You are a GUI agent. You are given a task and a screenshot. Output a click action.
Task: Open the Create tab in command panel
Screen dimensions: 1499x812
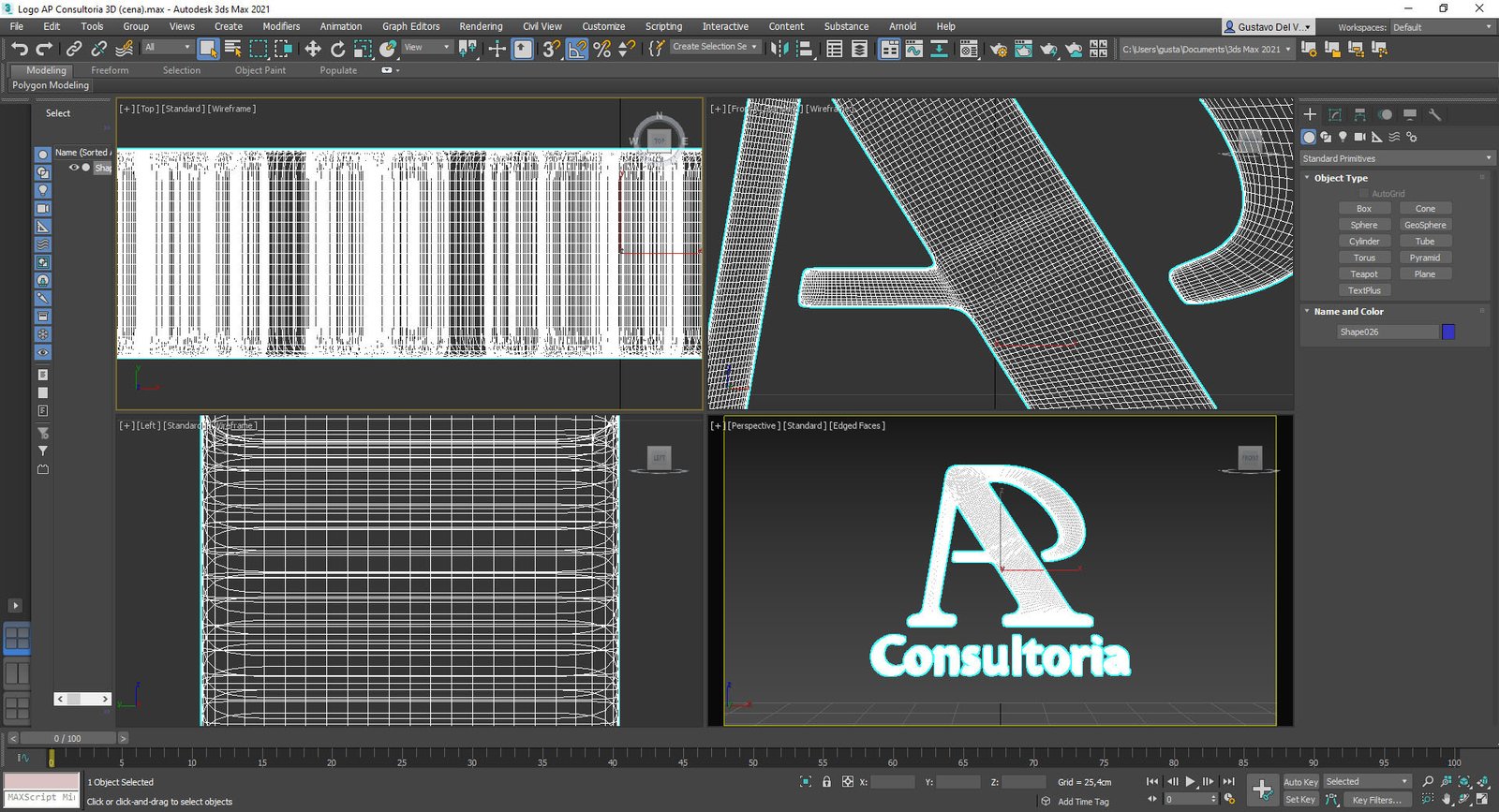[x=1310, y=114]
